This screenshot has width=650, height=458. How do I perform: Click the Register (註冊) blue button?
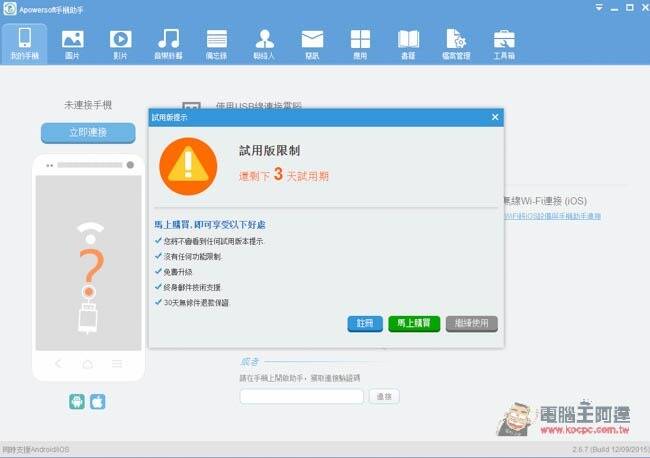coord(365,323)
